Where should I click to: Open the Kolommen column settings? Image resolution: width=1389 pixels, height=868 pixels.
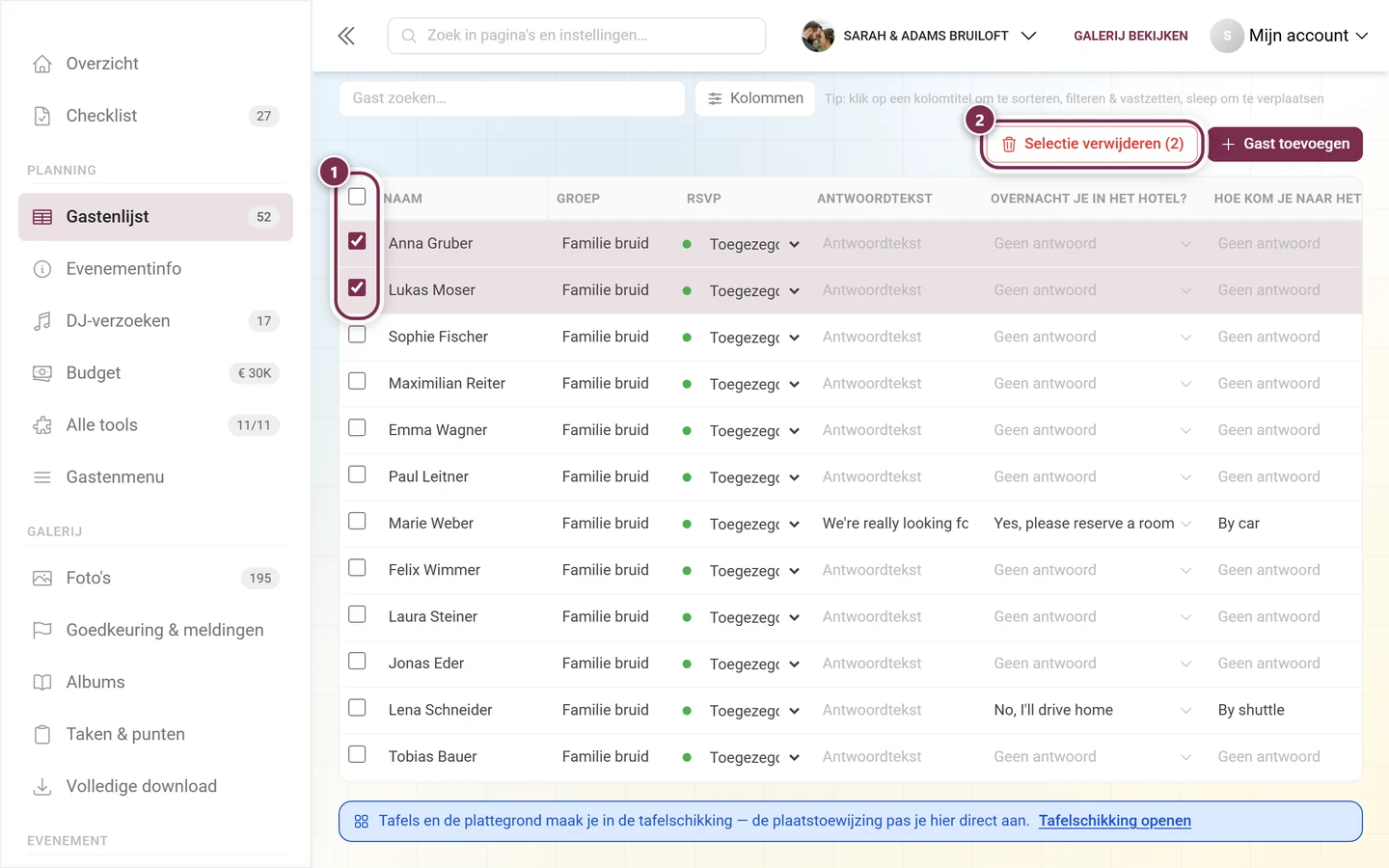pyautogui.click(x=755, y=98)
